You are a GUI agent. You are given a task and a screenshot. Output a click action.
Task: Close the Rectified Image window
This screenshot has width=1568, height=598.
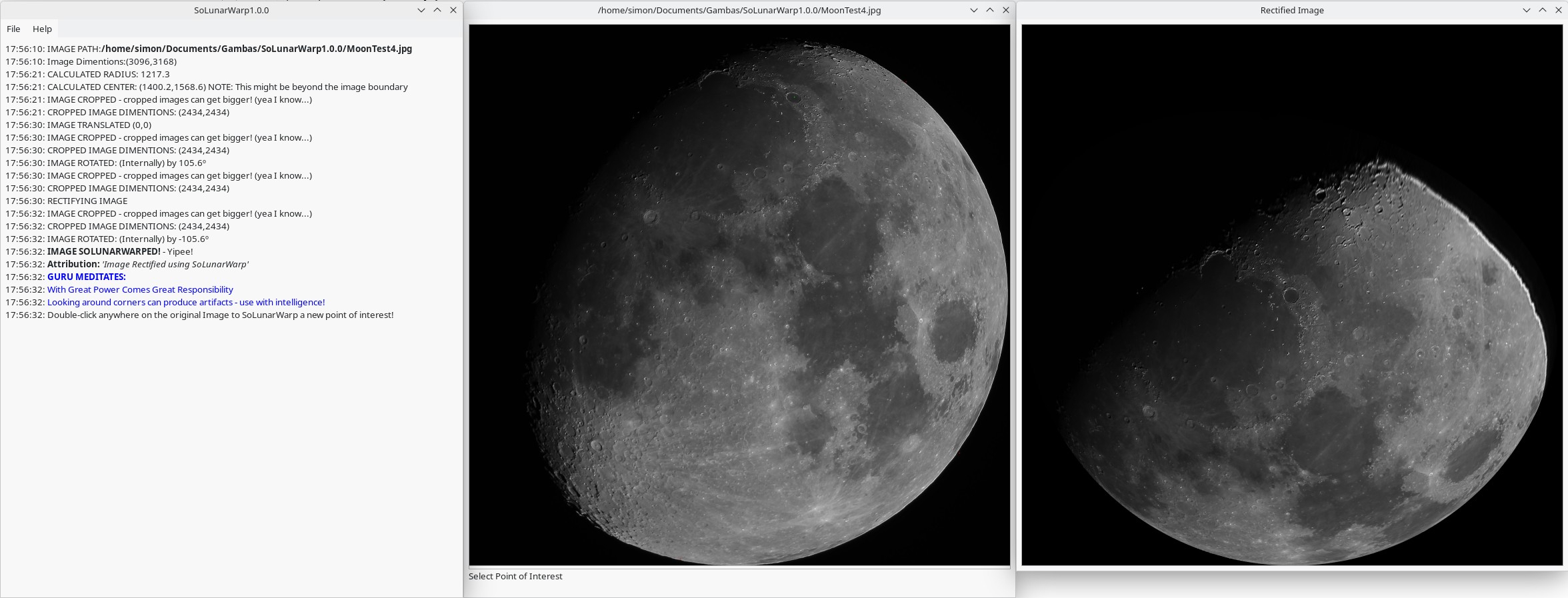pyautogui.click(x=1559, y=10)
